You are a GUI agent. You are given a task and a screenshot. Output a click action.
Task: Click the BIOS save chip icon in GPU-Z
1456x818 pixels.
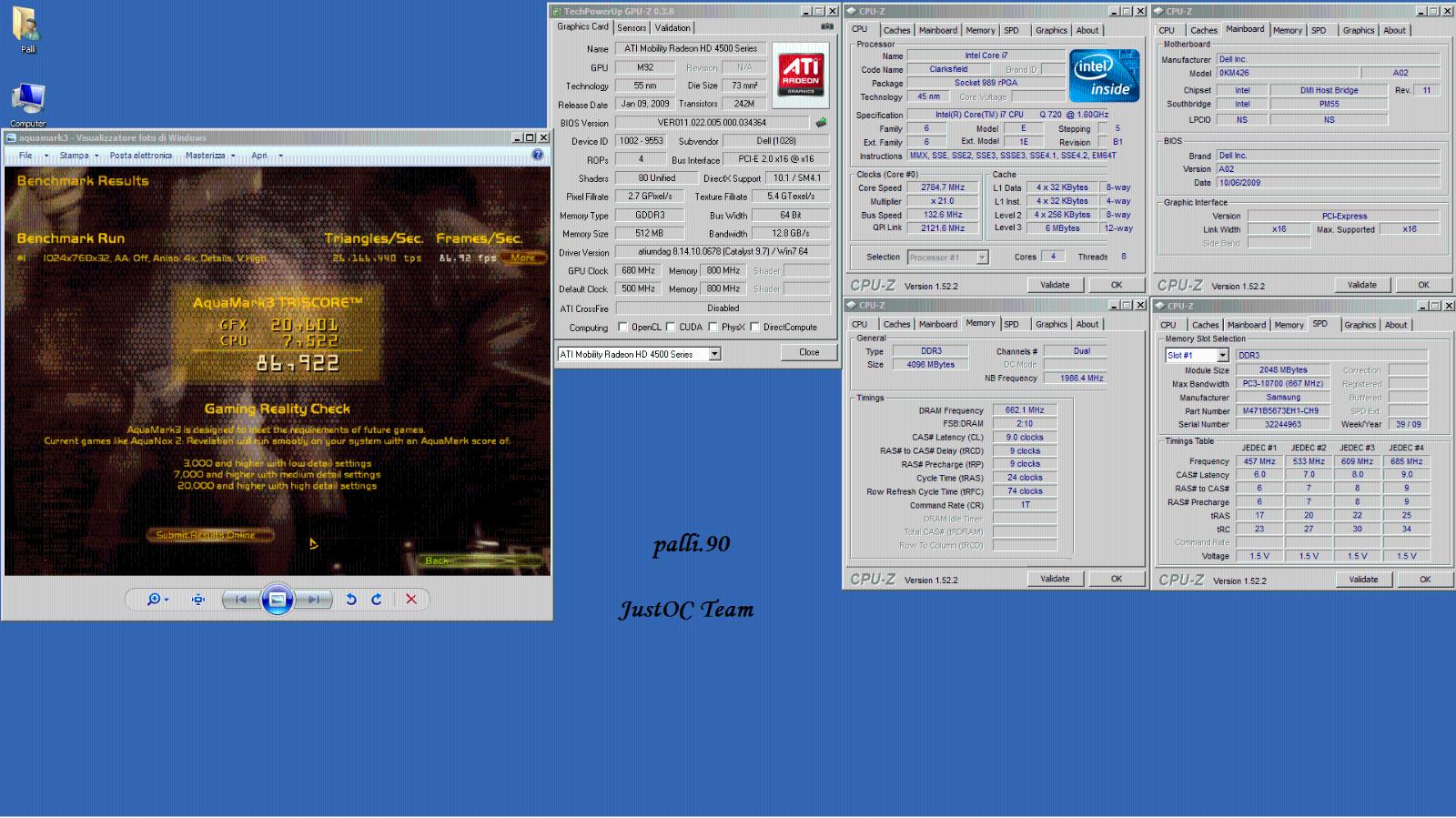(821, 122)
